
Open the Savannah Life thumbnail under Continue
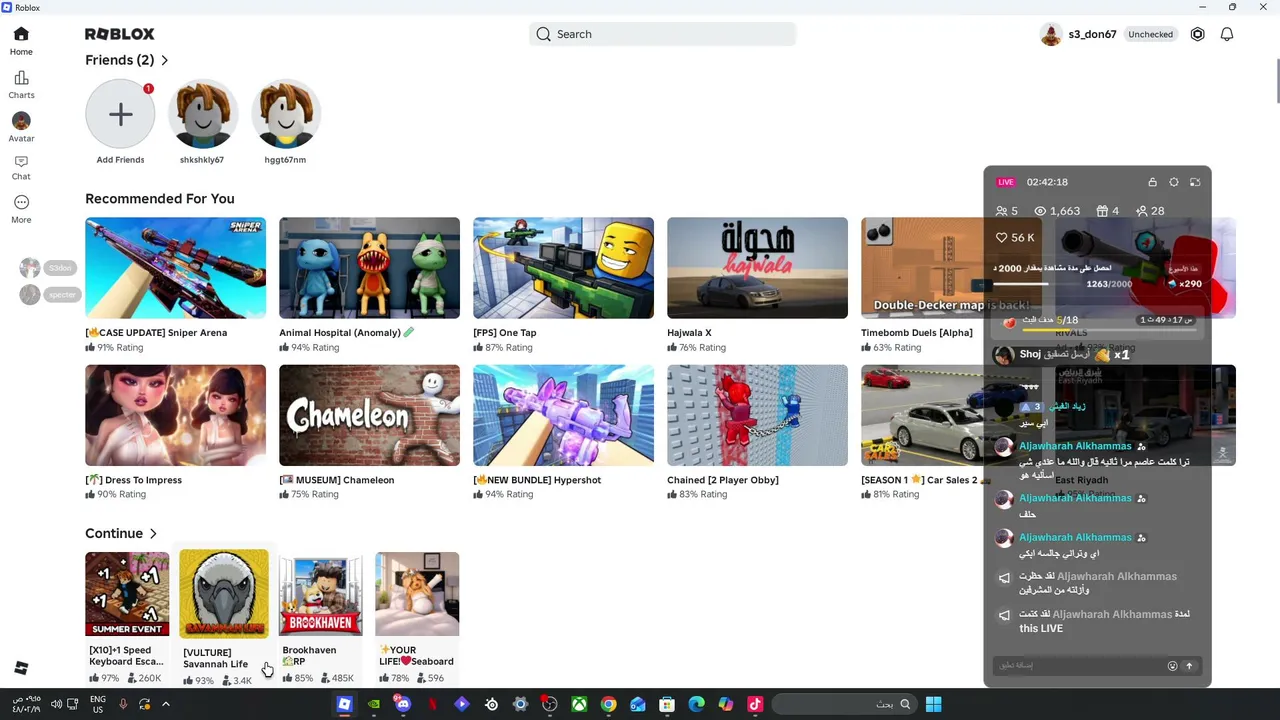click(x=224, y=593)
